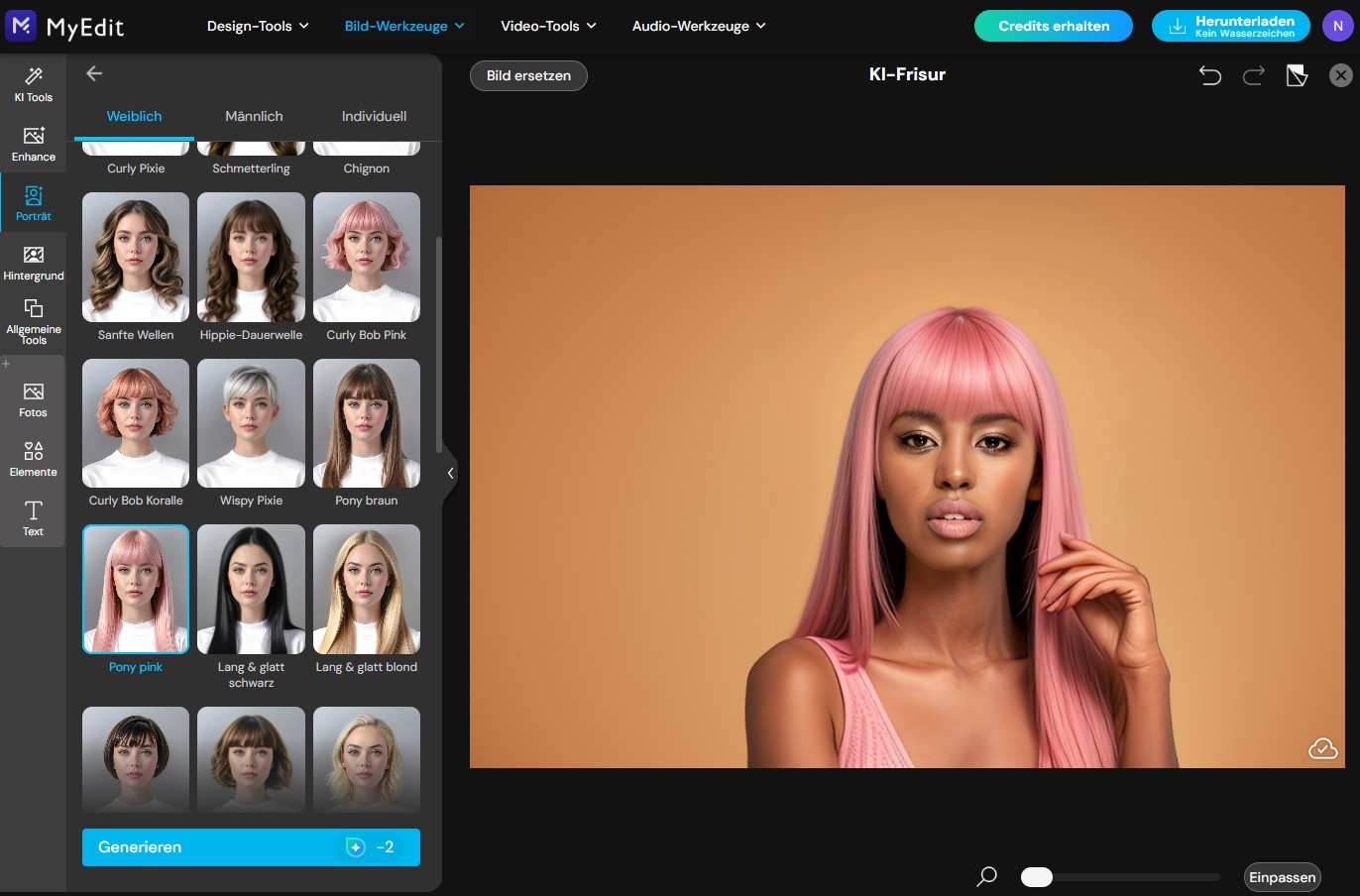Viewport: 1360px width, 896px height.
Task: Toggle before/after compare view icon
Action: 1297,75
